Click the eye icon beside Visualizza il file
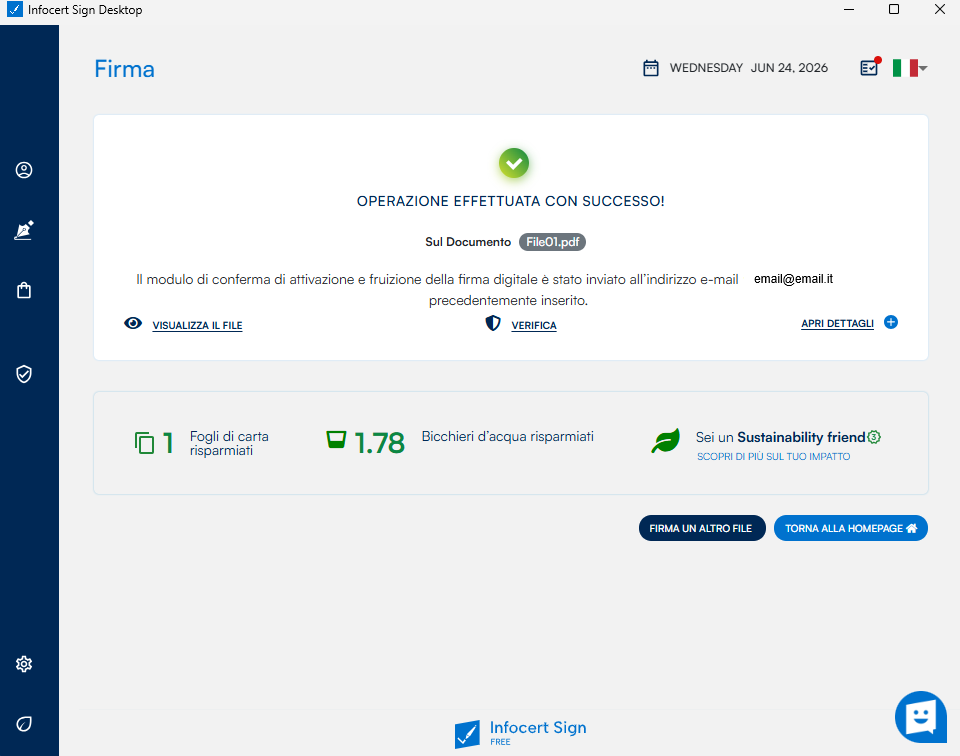 tap(133, 323)
